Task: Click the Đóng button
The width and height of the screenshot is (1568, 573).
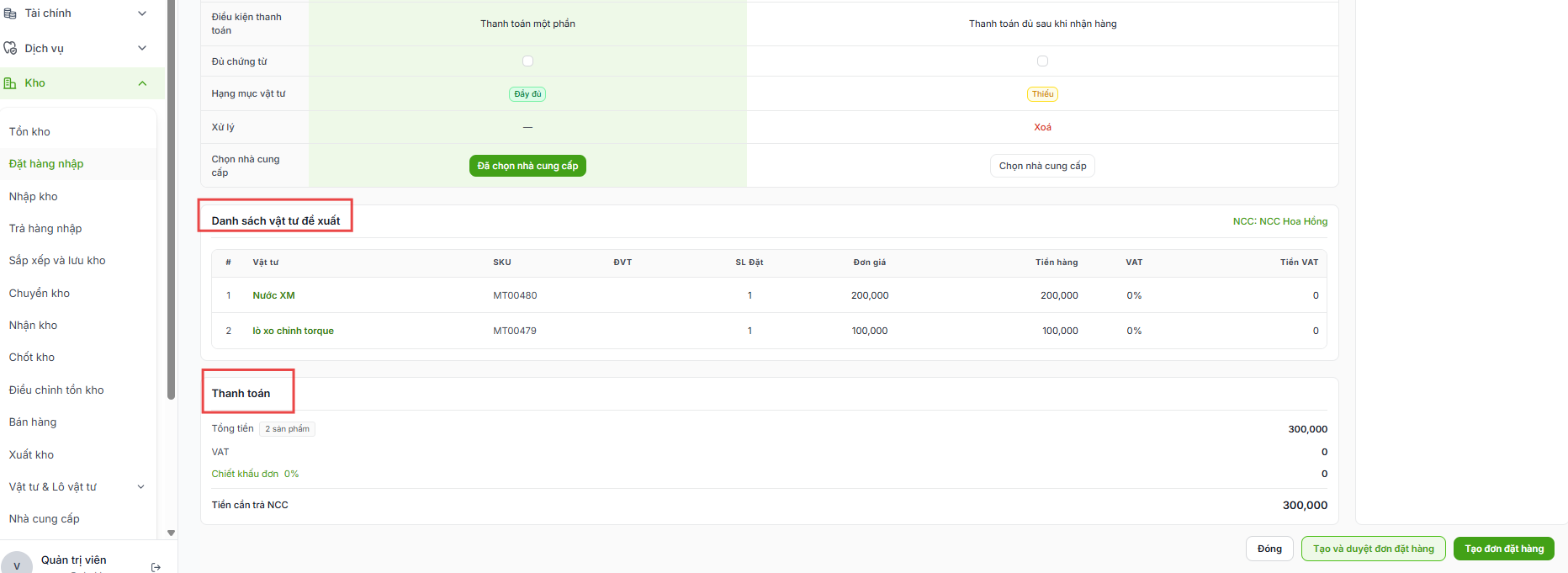Action: (1269, 549)
